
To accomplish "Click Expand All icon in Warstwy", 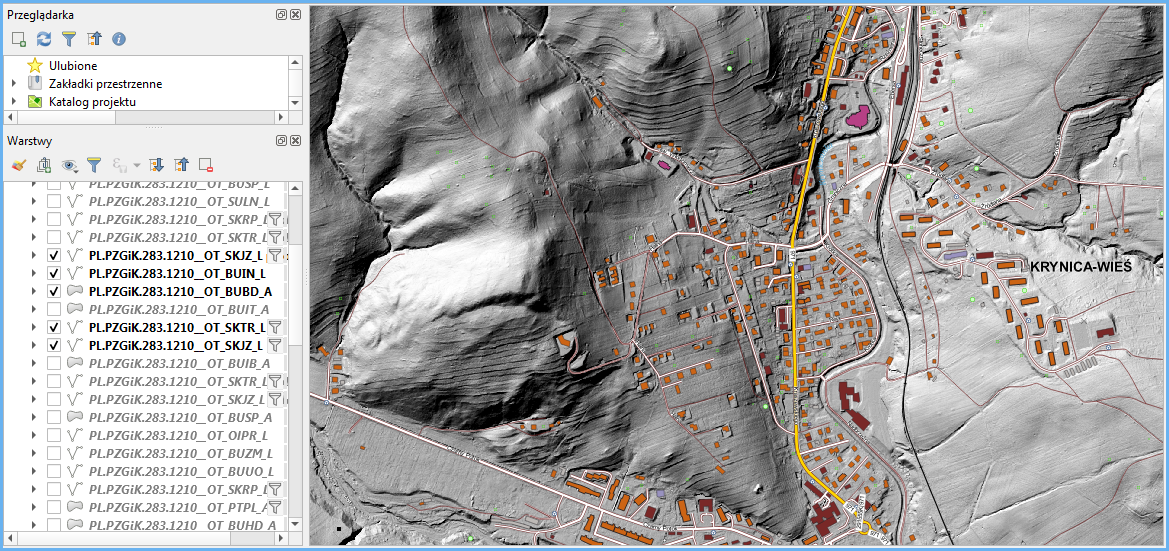I will (156, 165).
